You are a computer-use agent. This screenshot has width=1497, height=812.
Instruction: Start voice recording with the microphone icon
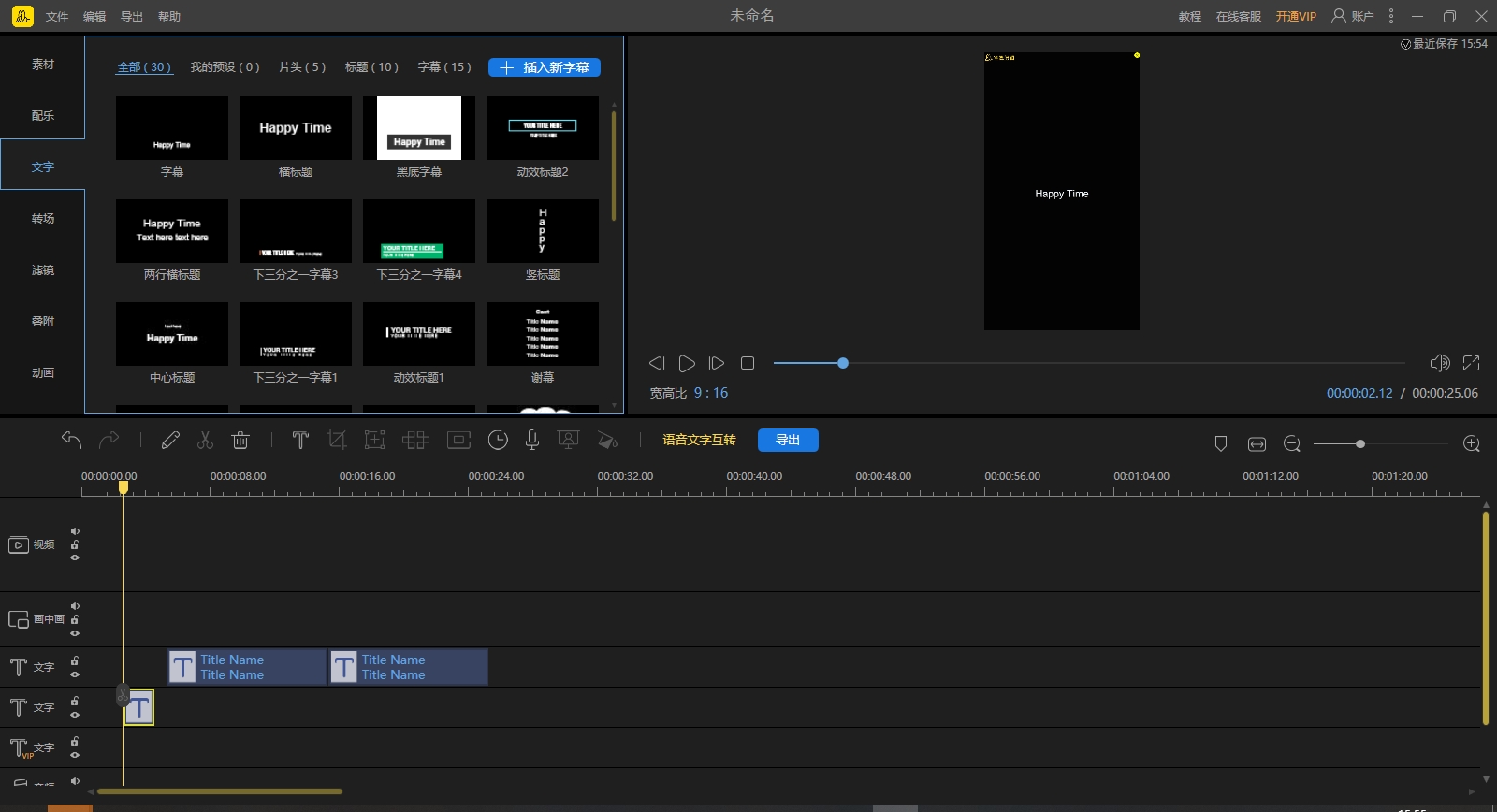point(531,440)
